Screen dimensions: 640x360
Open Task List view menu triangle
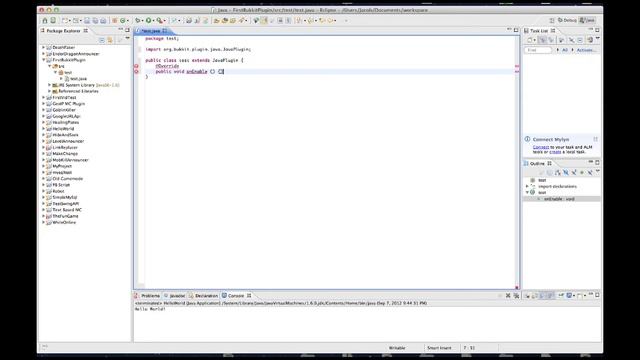(598, 38)
